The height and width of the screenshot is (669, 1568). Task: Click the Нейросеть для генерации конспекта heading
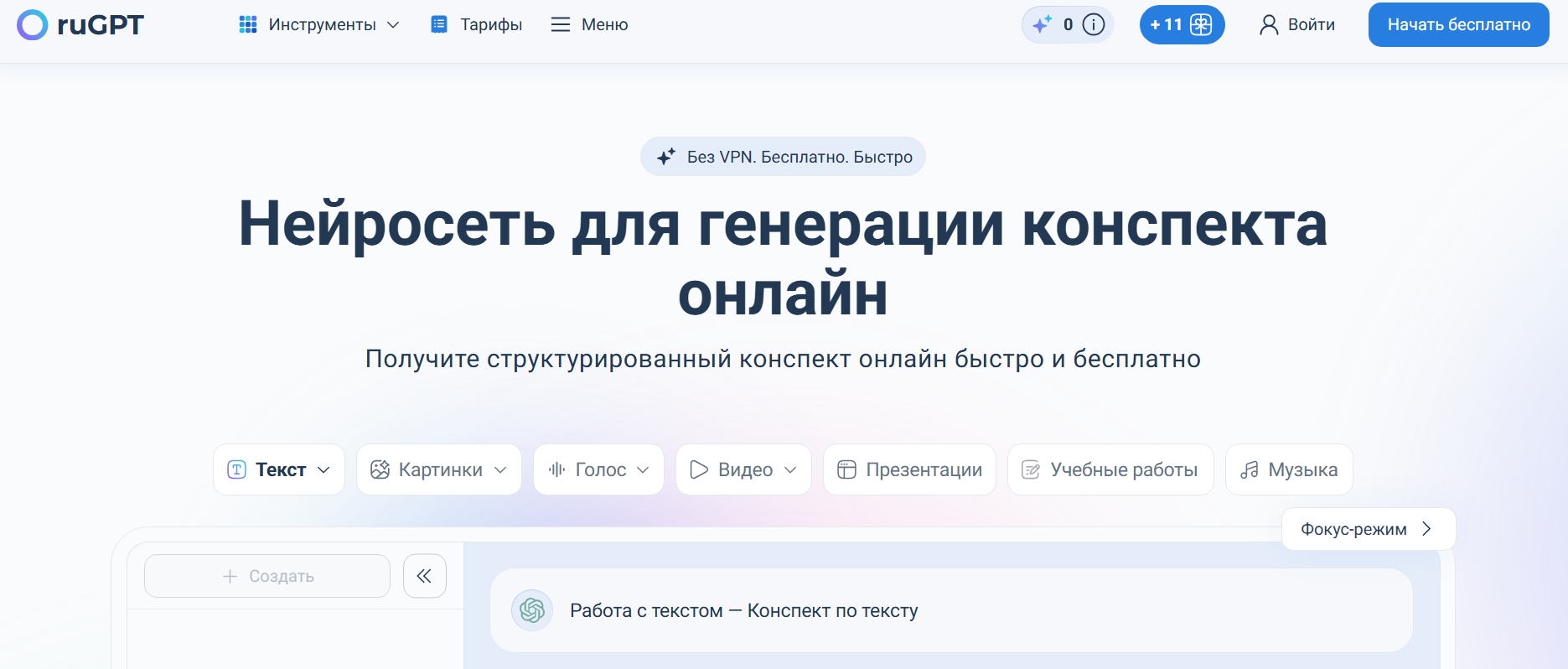[x=783, y=258]
